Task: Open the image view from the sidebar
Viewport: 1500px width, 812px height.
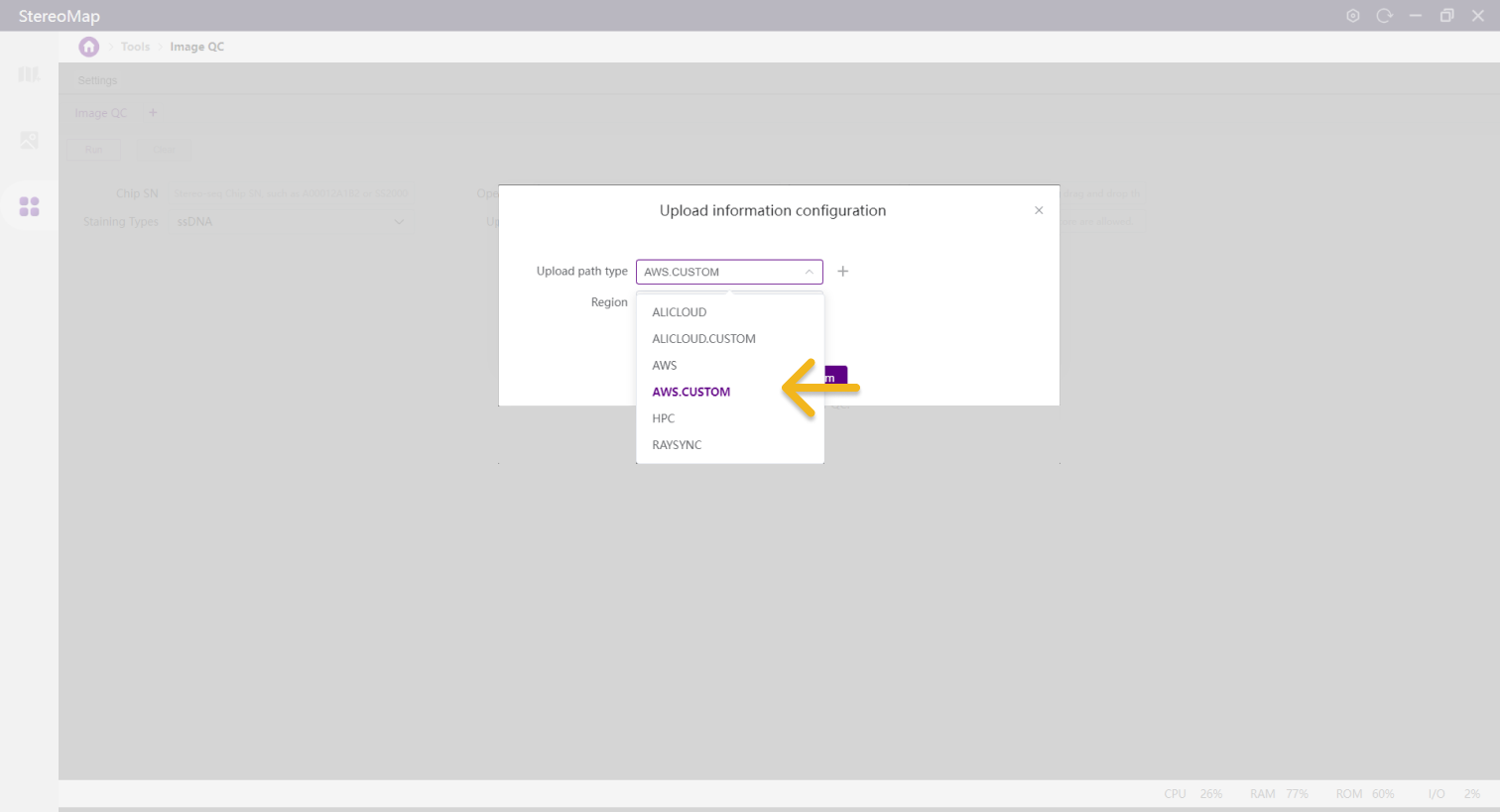Action: 29,140
